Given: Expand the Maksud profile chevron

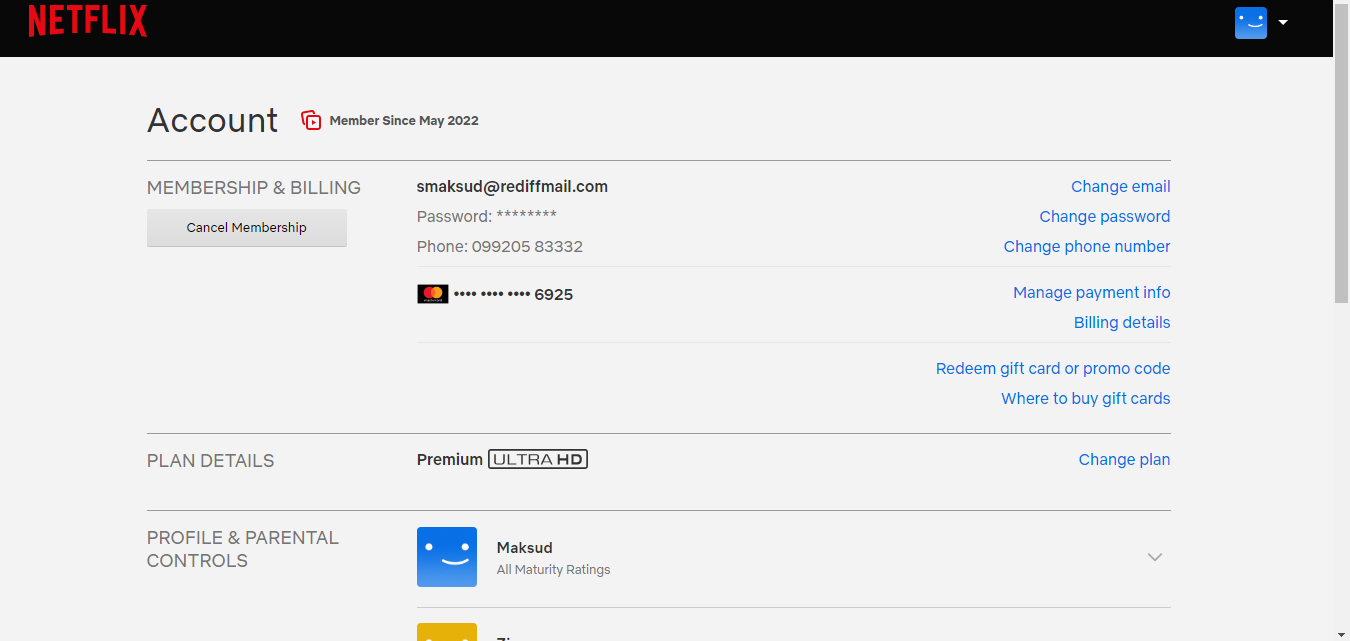Looking at the screenshot, I should tap(1155, 557).
